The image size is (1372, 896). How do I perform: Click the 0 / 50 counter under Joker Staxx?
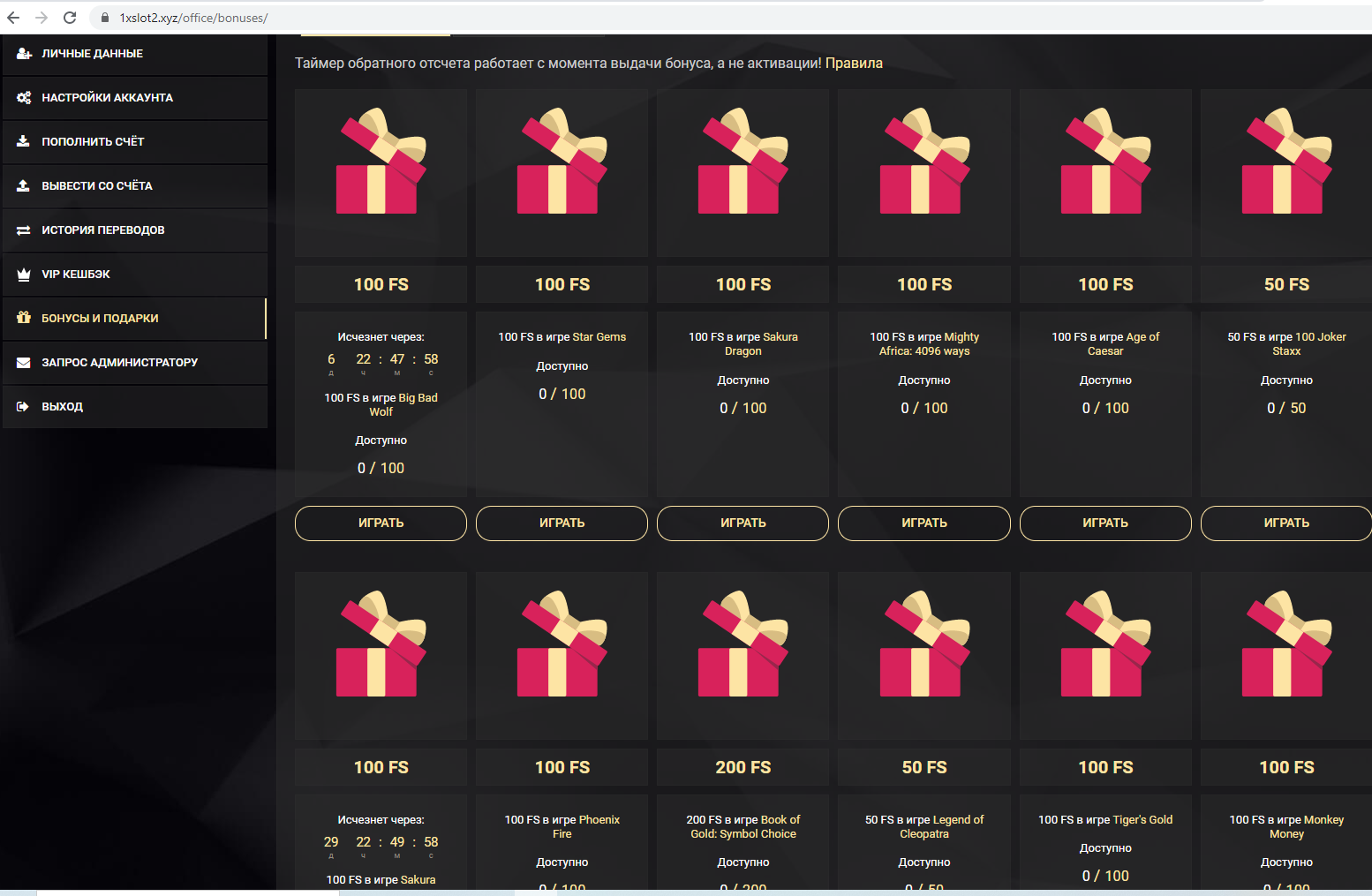tap(1286, 409)
